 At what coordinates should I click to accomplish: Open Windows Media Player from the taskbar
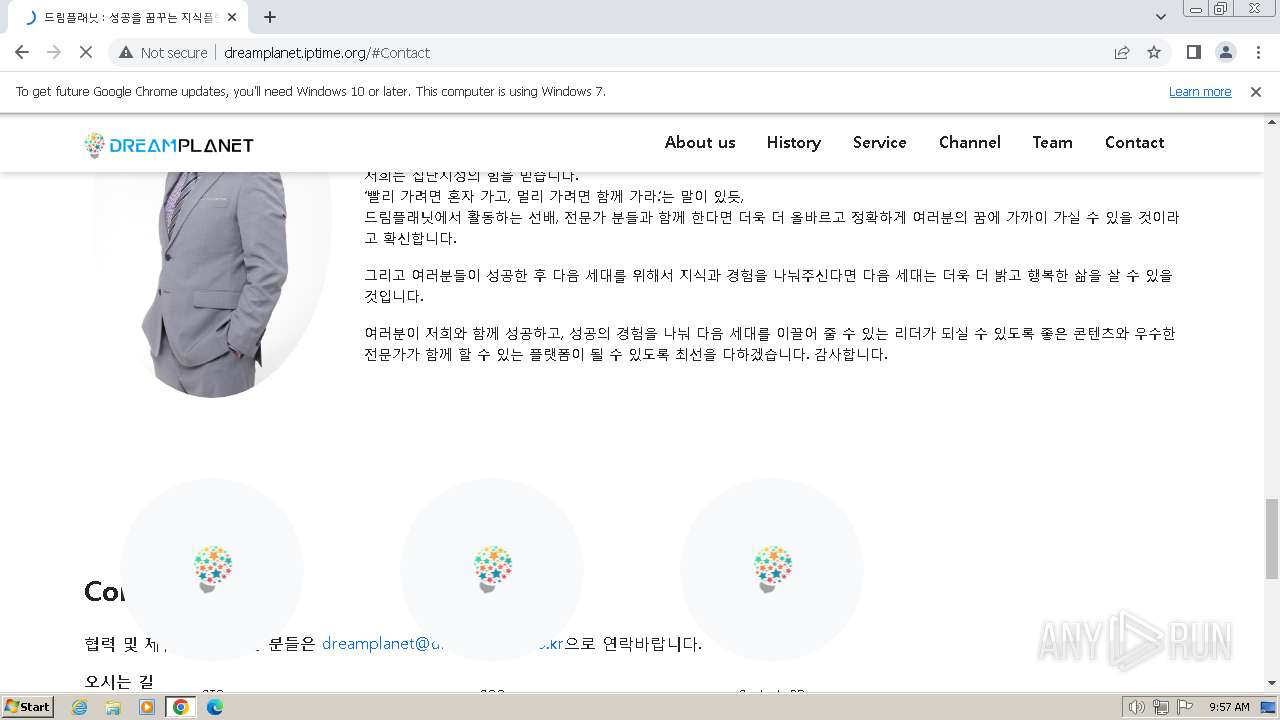click(x=147, y=707)
